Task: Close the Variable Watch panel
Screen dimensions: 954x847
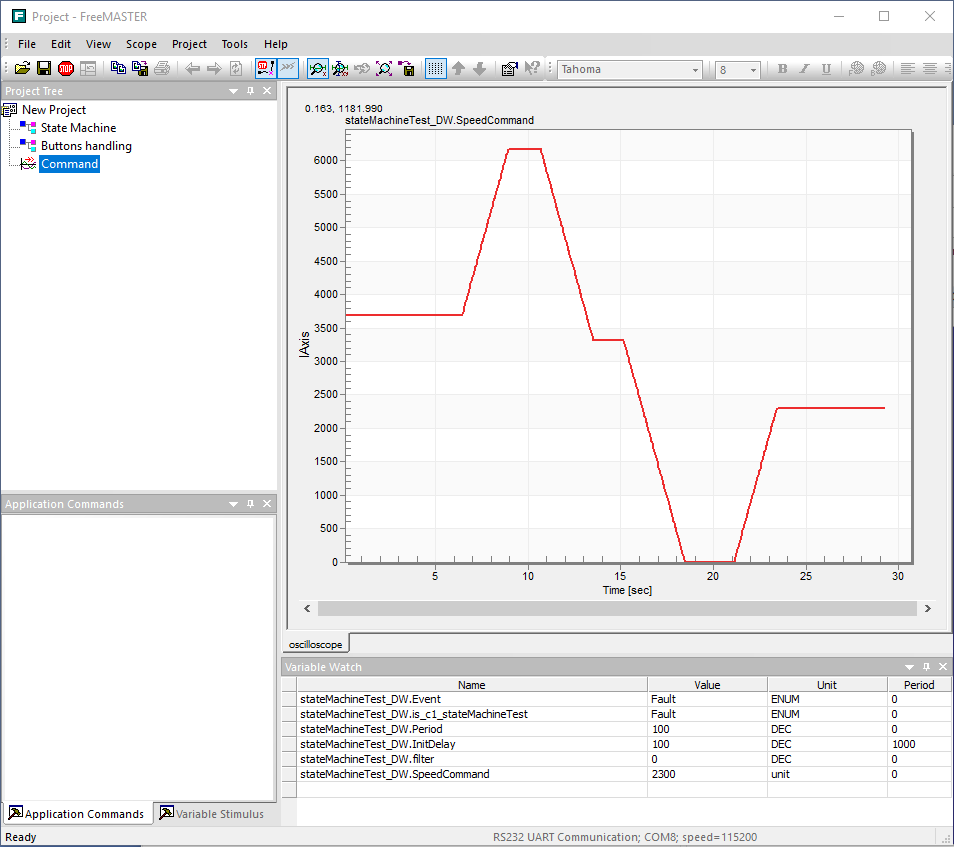Action: tap(943, 667)
